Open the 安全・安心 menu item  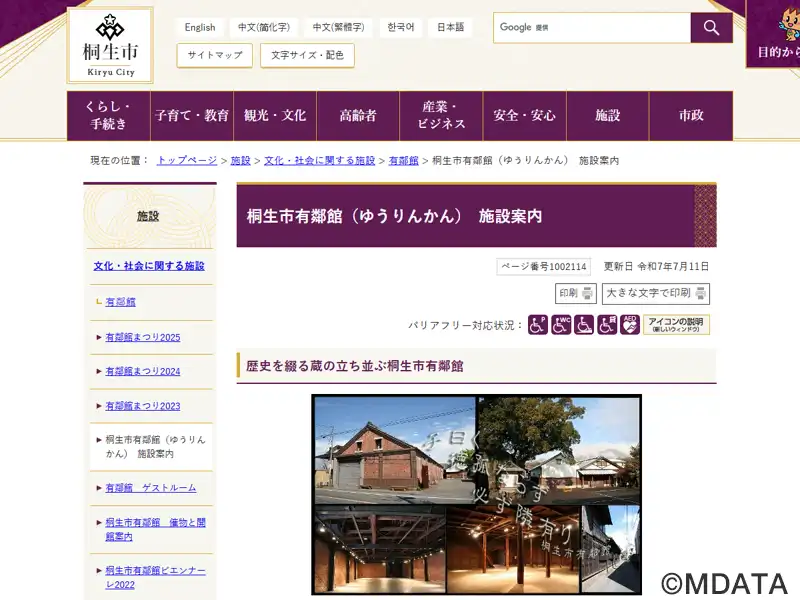(524, 116)
